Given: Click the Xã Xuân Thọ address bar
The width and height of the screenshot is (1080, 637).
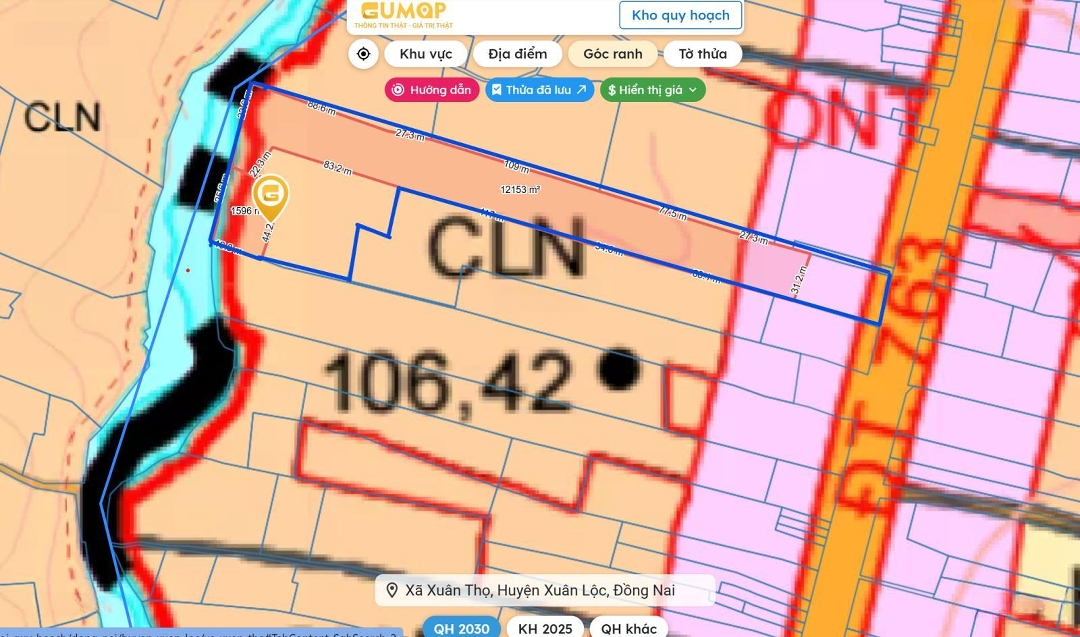Looking at the screenshot, I should 546,591.
